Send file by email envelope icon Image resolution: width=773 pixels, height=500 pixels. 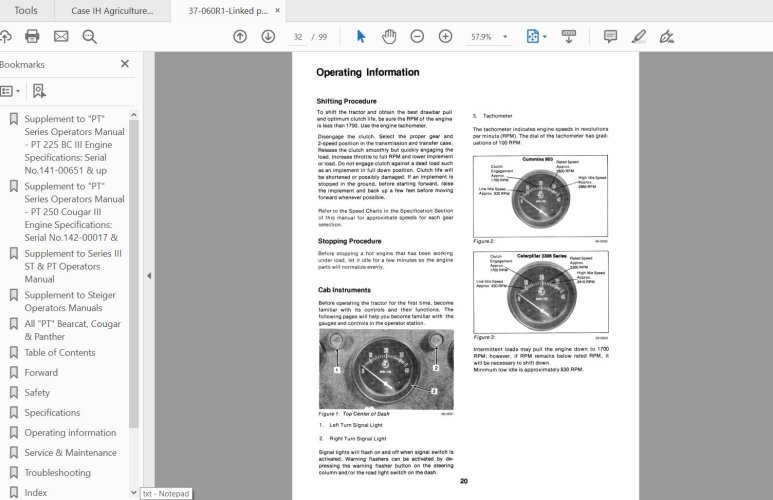pos(61,36)
